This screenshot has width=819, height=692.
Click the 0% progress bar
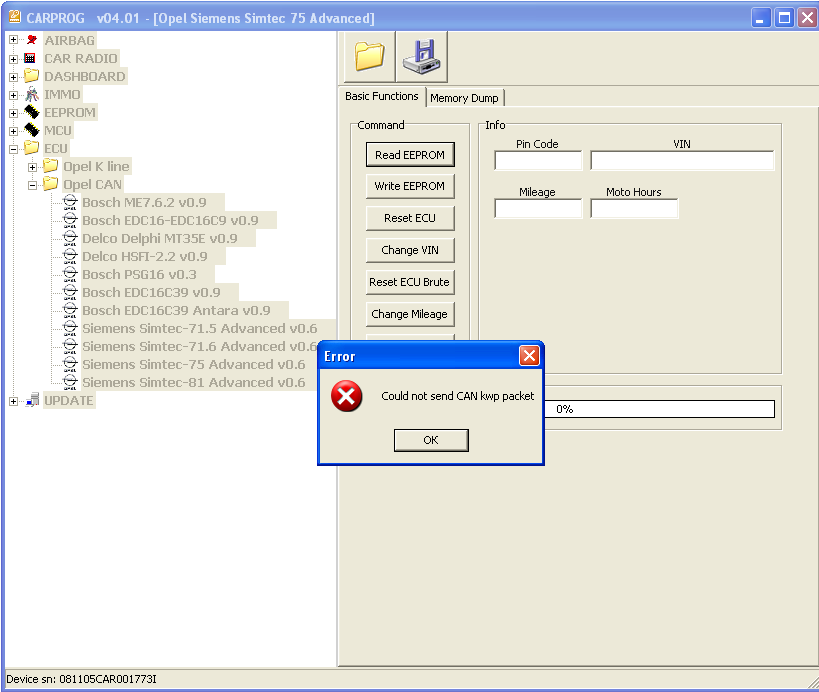[x=659, y=409]
